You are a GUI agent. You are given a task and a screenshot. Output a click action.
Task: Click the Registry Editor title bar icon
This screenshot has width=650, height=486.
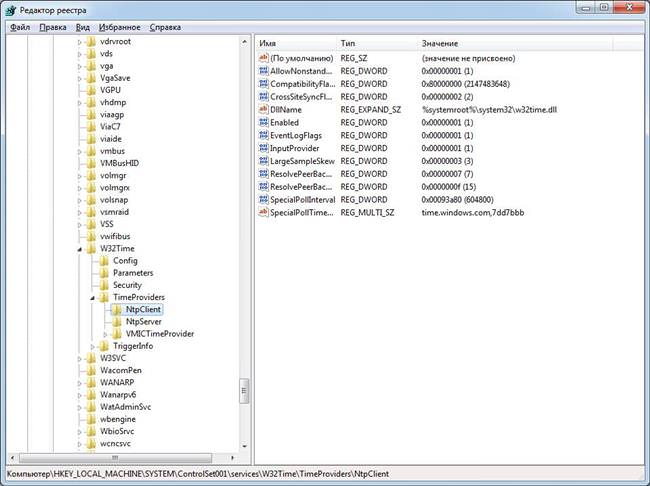[x=10, y=10]
